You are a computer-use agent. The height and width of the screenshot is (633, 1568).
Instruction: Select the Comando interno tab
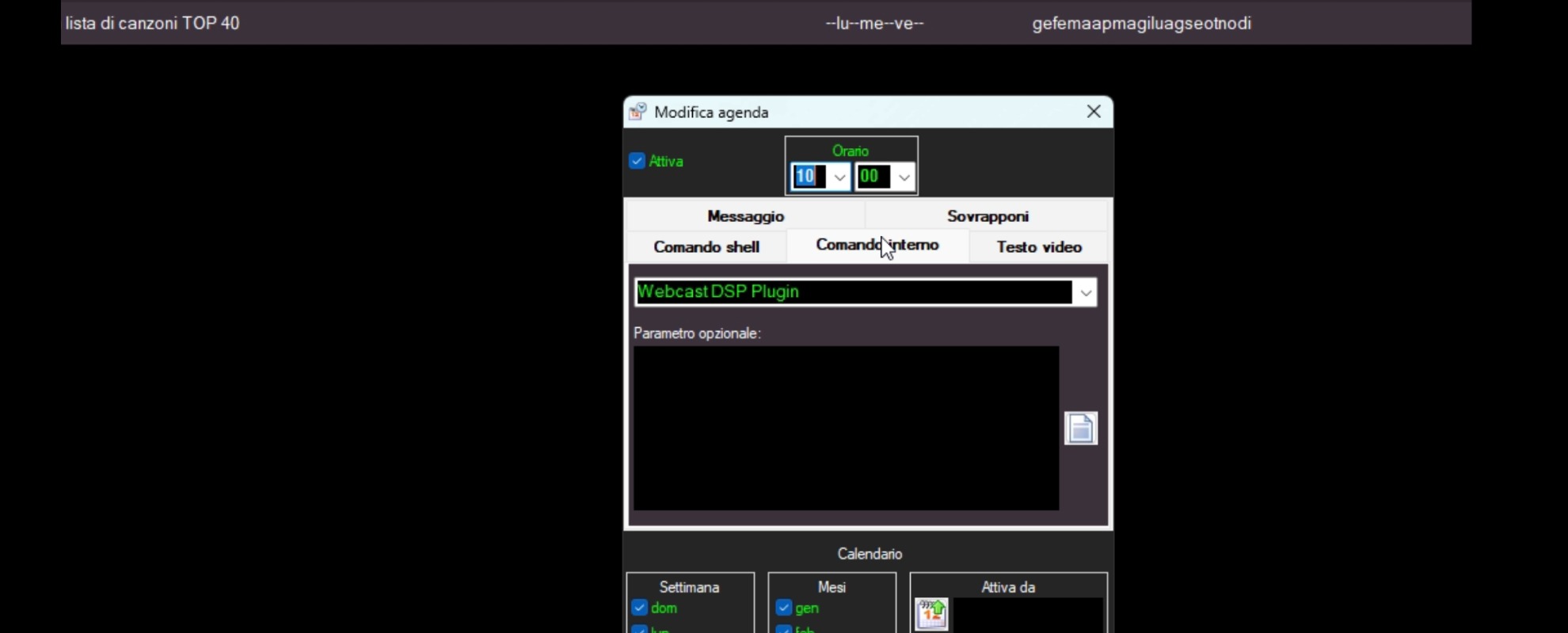(877, 246)
